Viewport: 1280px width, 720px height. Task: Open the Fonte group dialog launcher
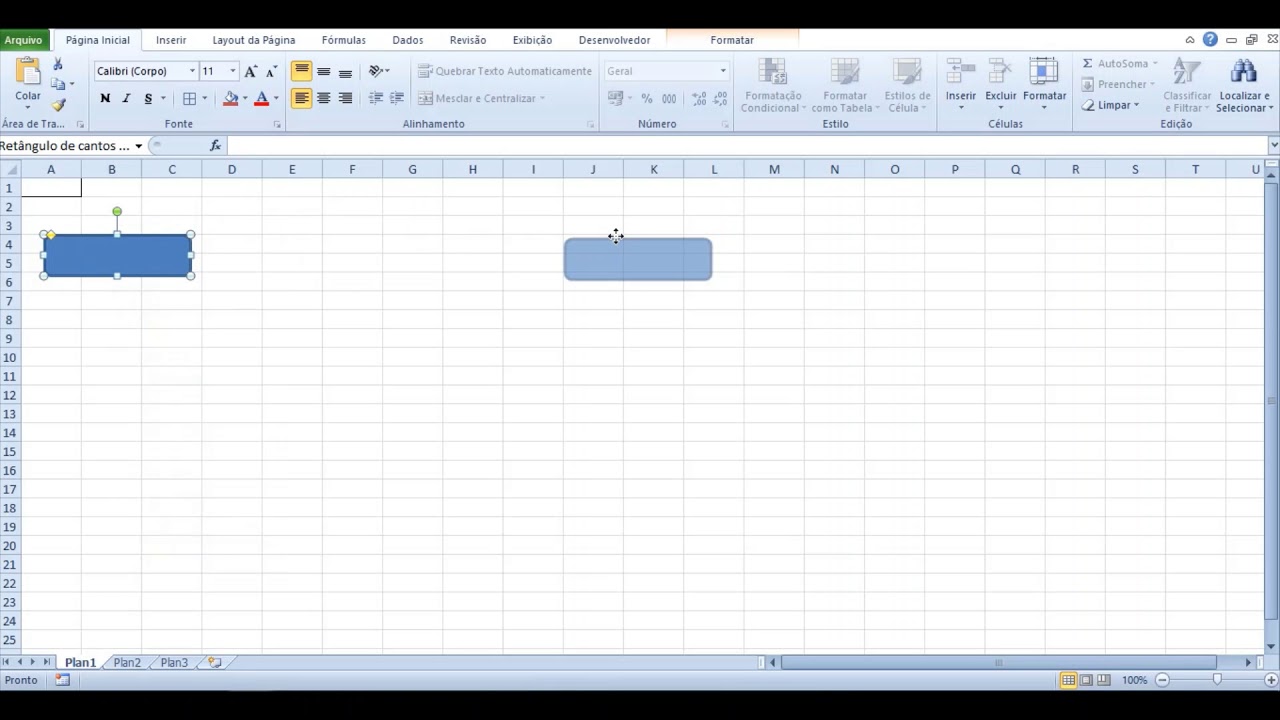(x=277, y=124)
